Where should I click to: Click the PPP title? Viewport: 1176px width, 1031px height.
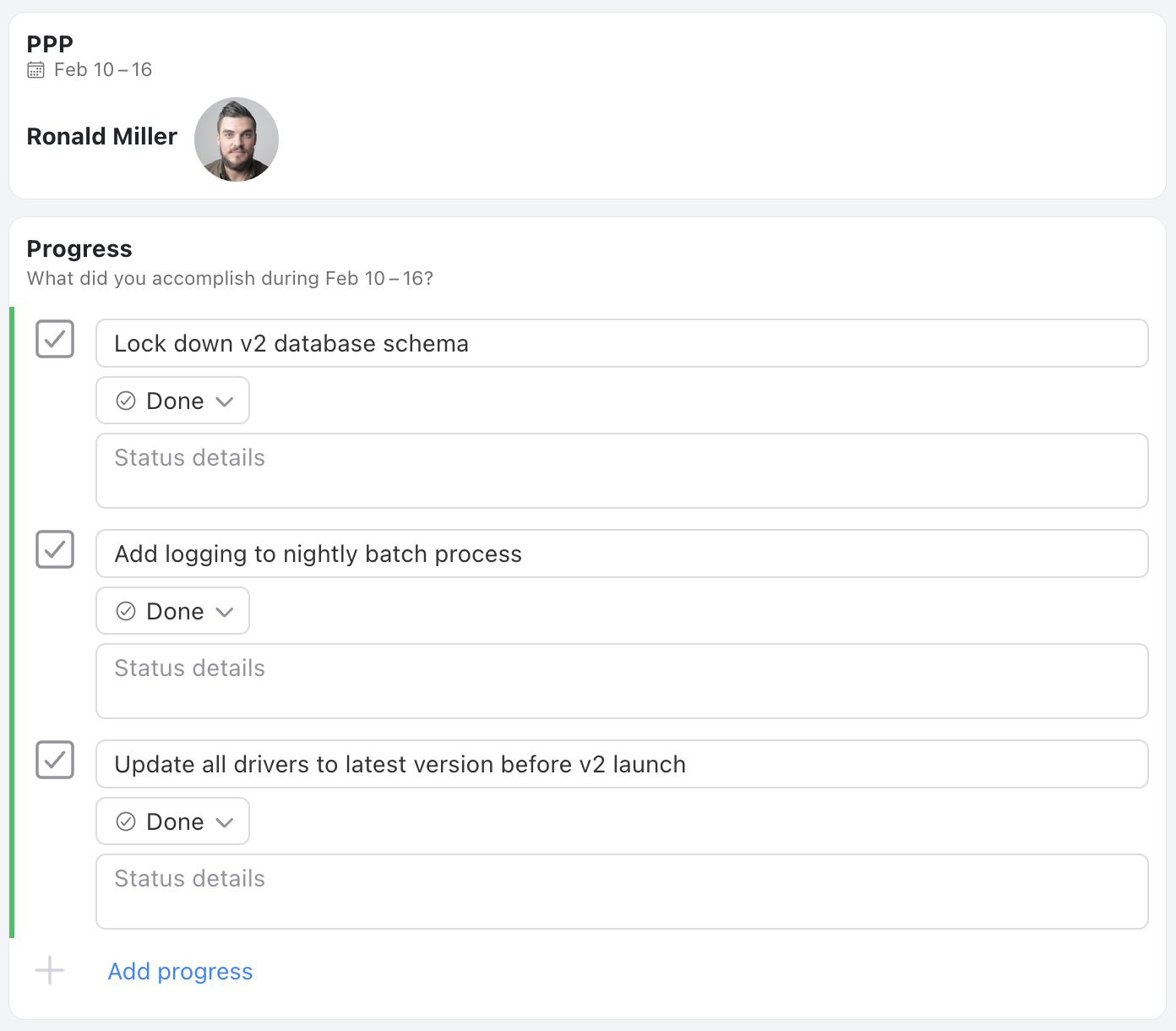pyautogui.click(x=50, y=44)
